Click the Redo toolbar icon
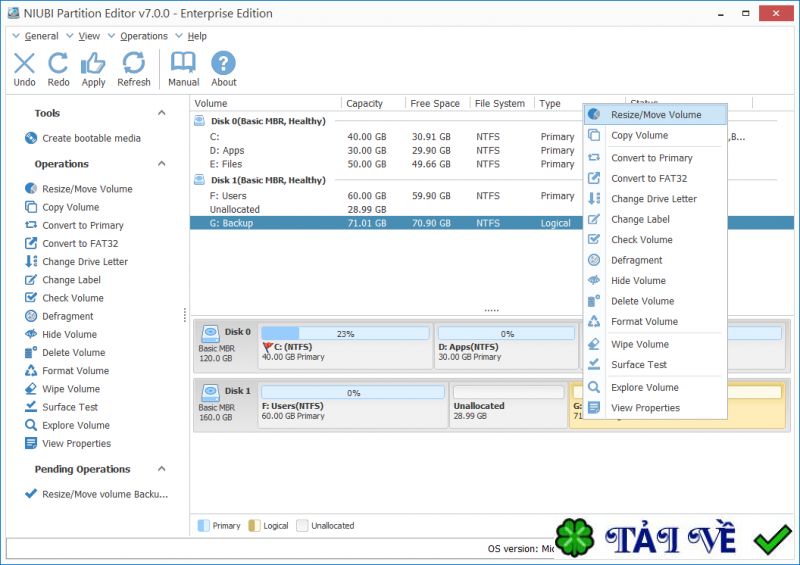800x565 pixels. (x=58, y=64)
